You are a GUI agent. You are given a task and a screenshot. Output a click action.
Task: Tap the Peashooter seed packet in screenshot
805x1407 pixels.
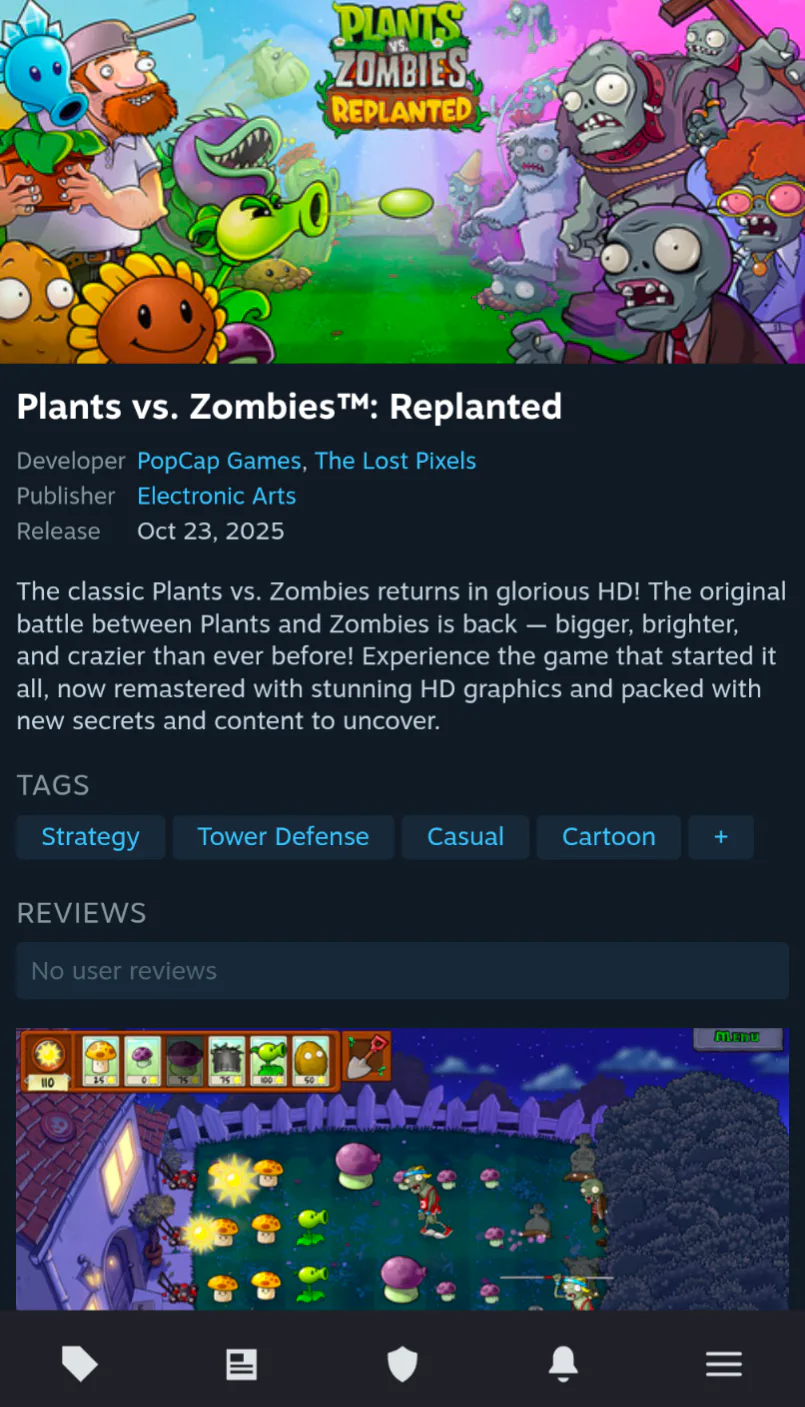click(269, 1061)
